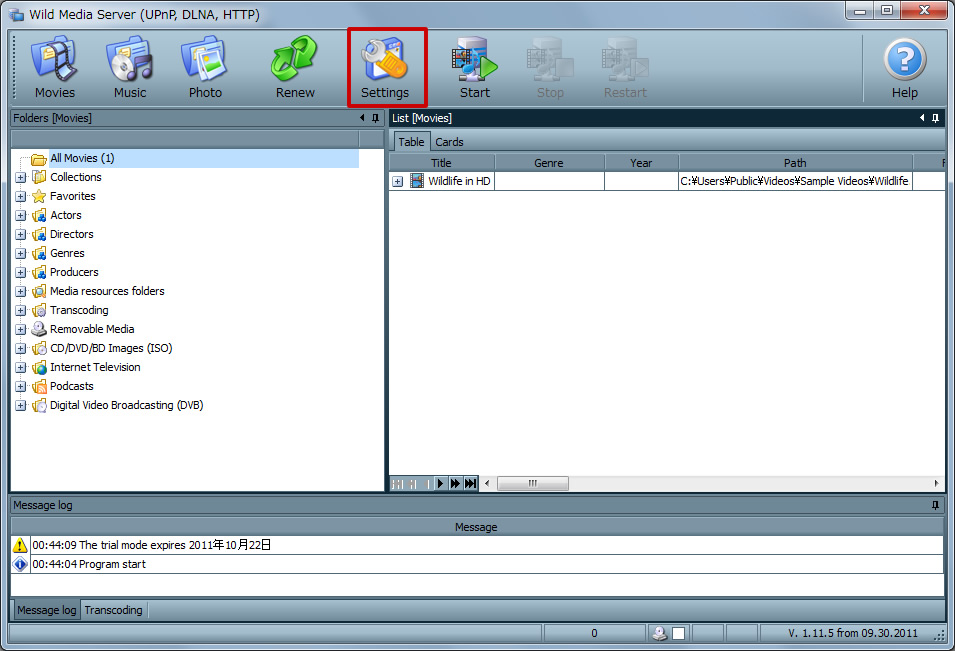Pin the Folders [Movies] panel
The image size is (955, 651).
(375, 118)
